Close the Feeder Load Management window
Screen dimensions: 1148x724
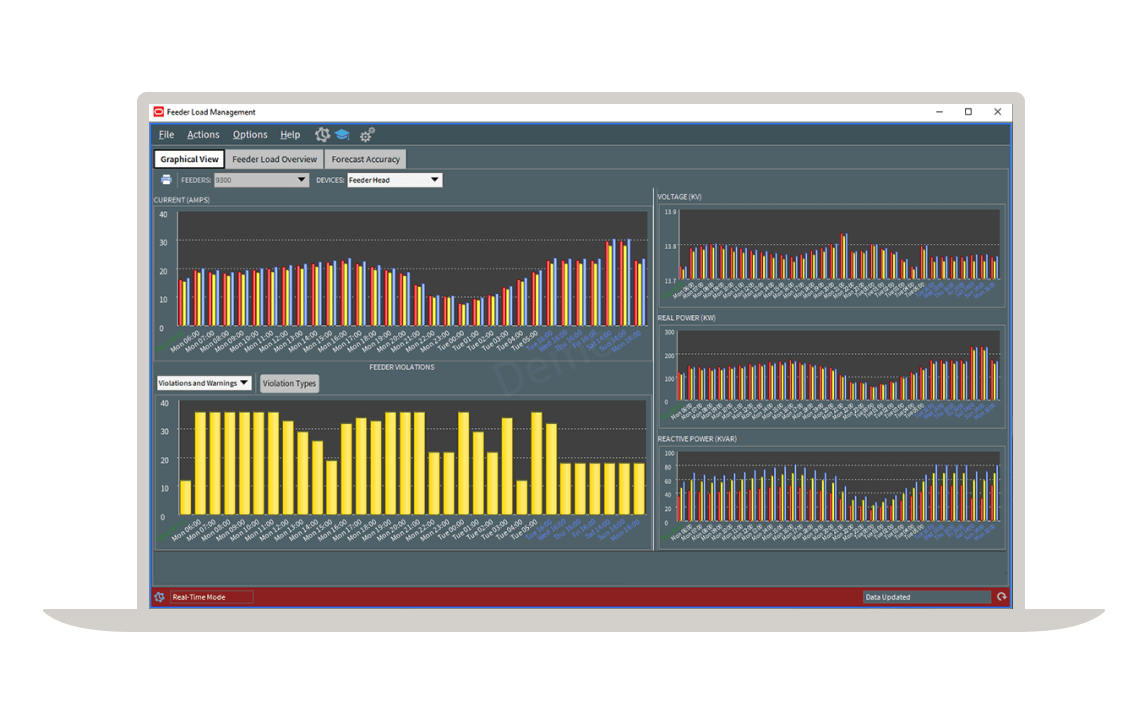997,112
